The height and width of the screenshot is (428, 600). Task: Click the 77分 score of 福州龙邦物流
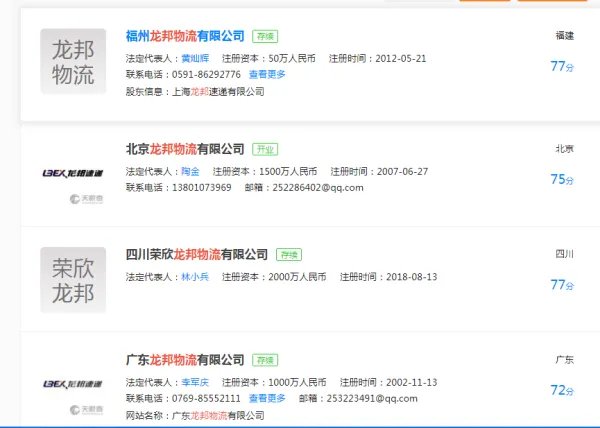[x=562, y=67]
